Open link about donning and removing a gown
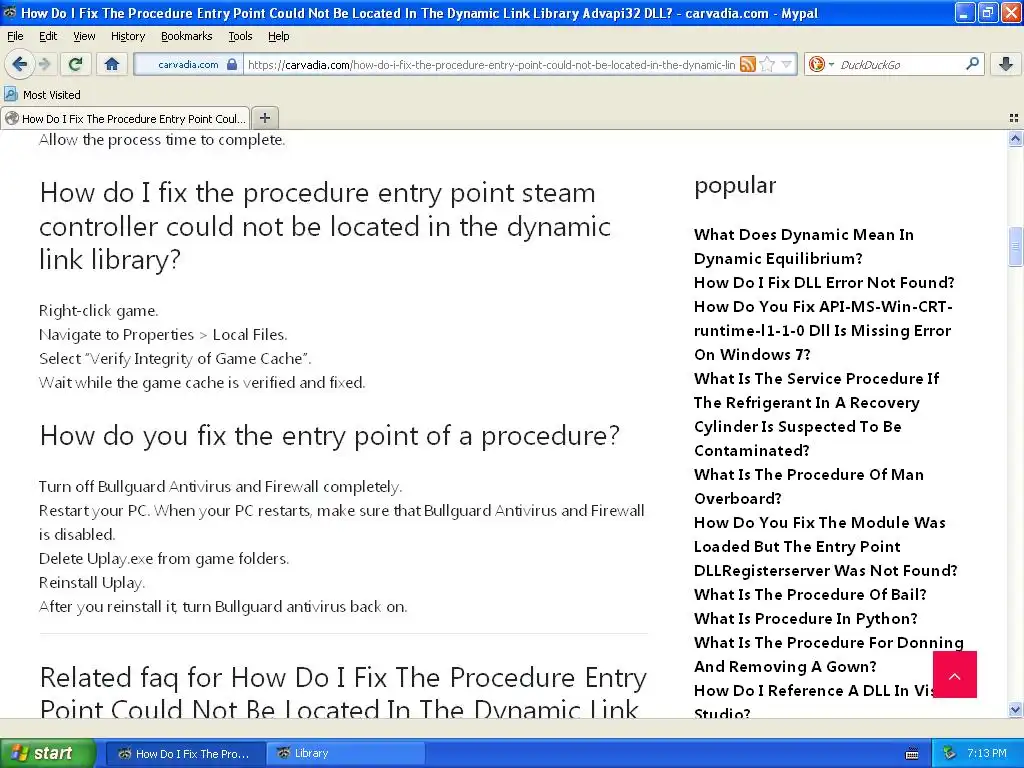 pos(828,654)
